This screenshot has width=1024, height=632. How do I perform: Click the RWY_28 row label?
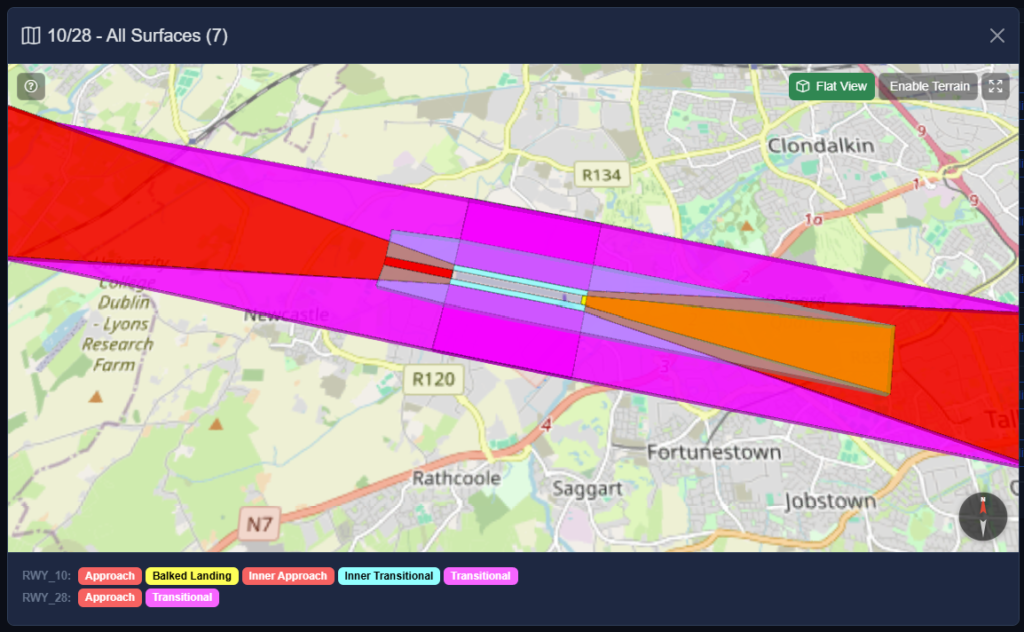click(46, 597)
